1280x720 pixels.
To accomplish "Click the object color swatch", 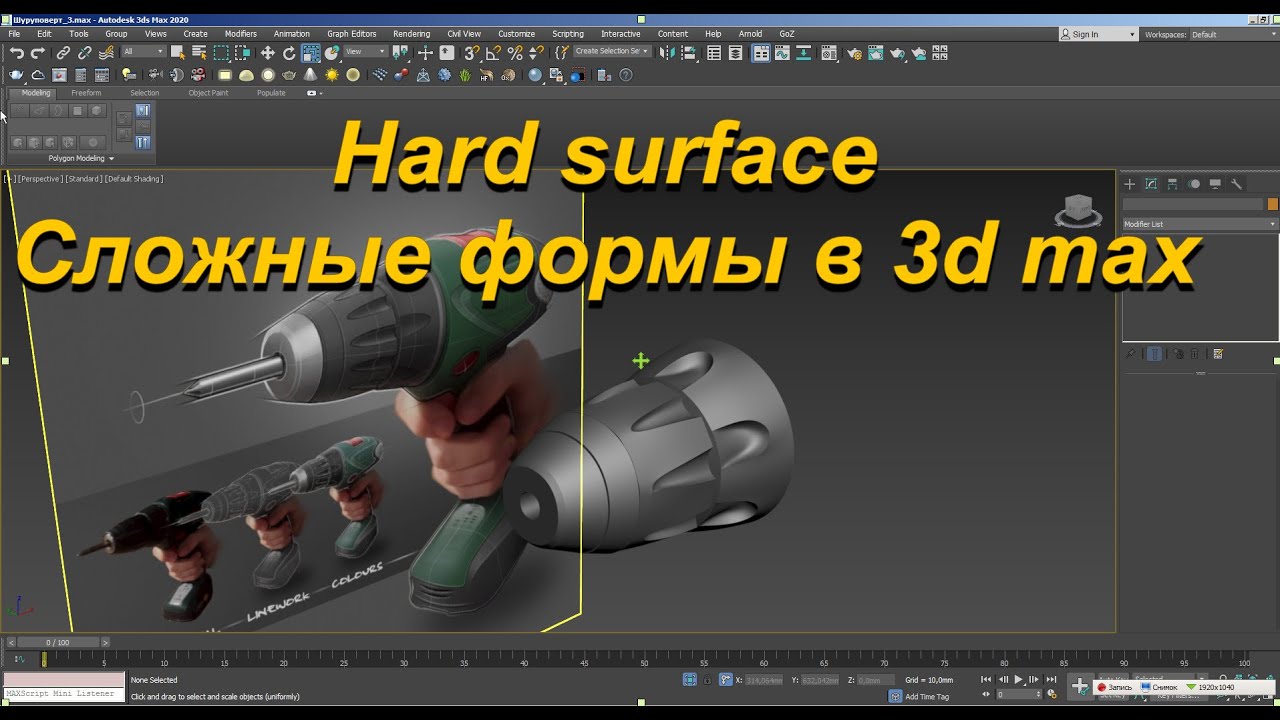I will pyautogui.click(x=1273, y=204).
